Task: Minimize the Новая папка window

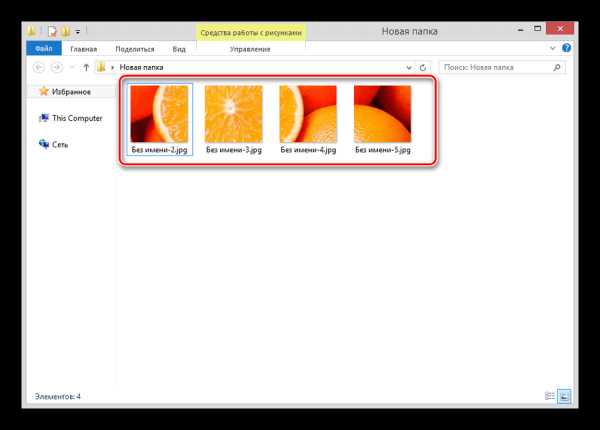Action: [x=520, y=29]
